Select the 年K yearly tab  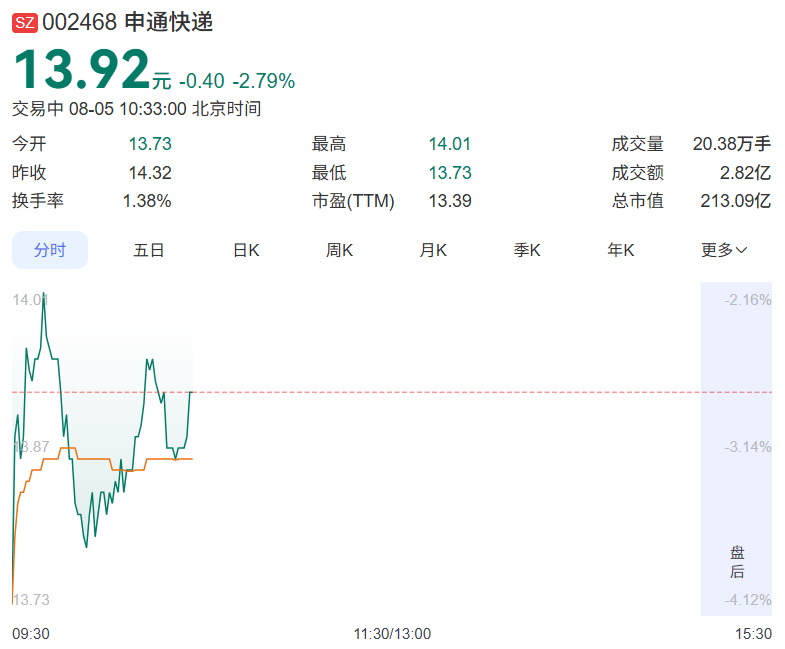click(620, 250)
